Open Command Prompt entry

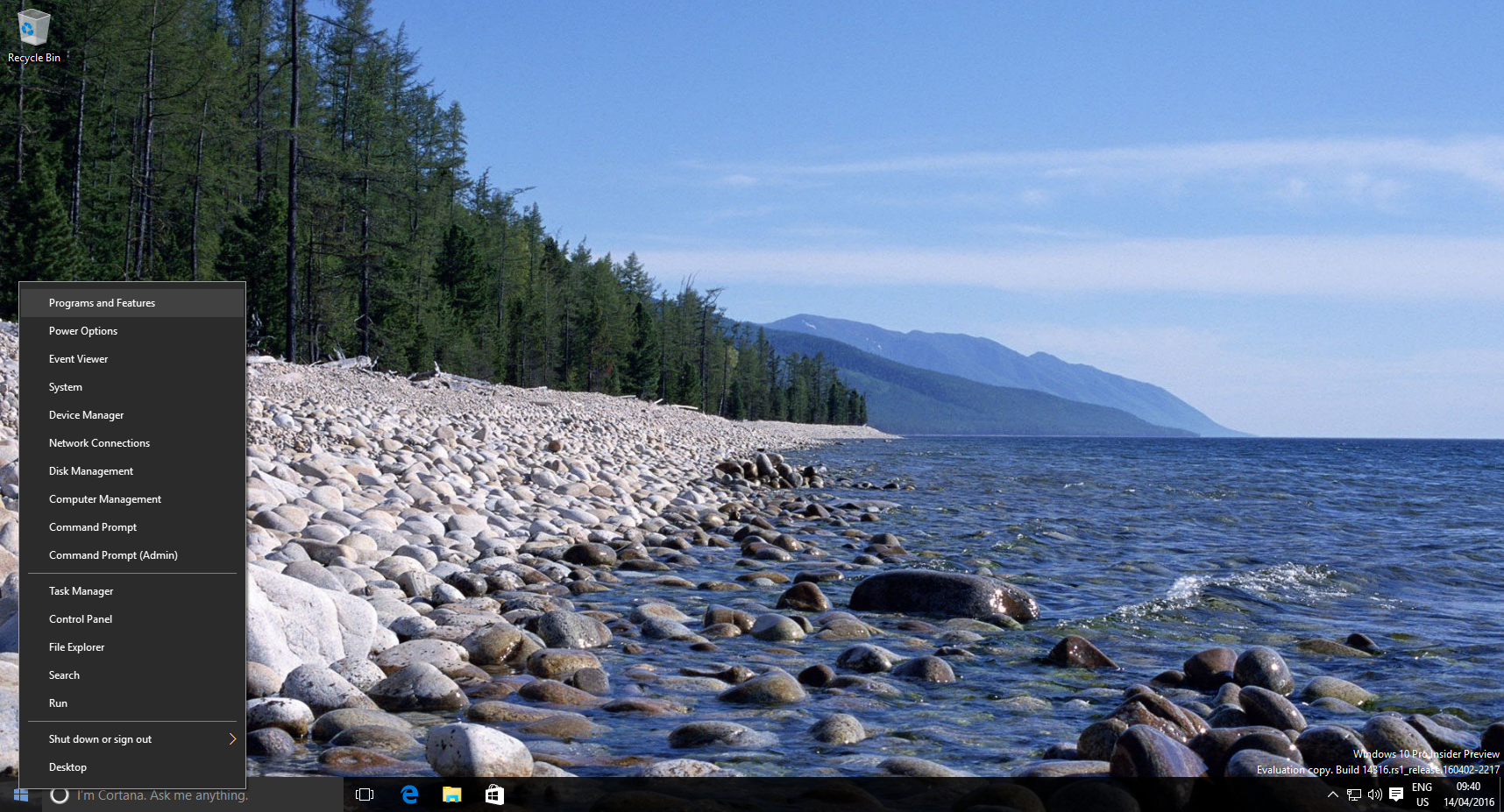[132, 527]
